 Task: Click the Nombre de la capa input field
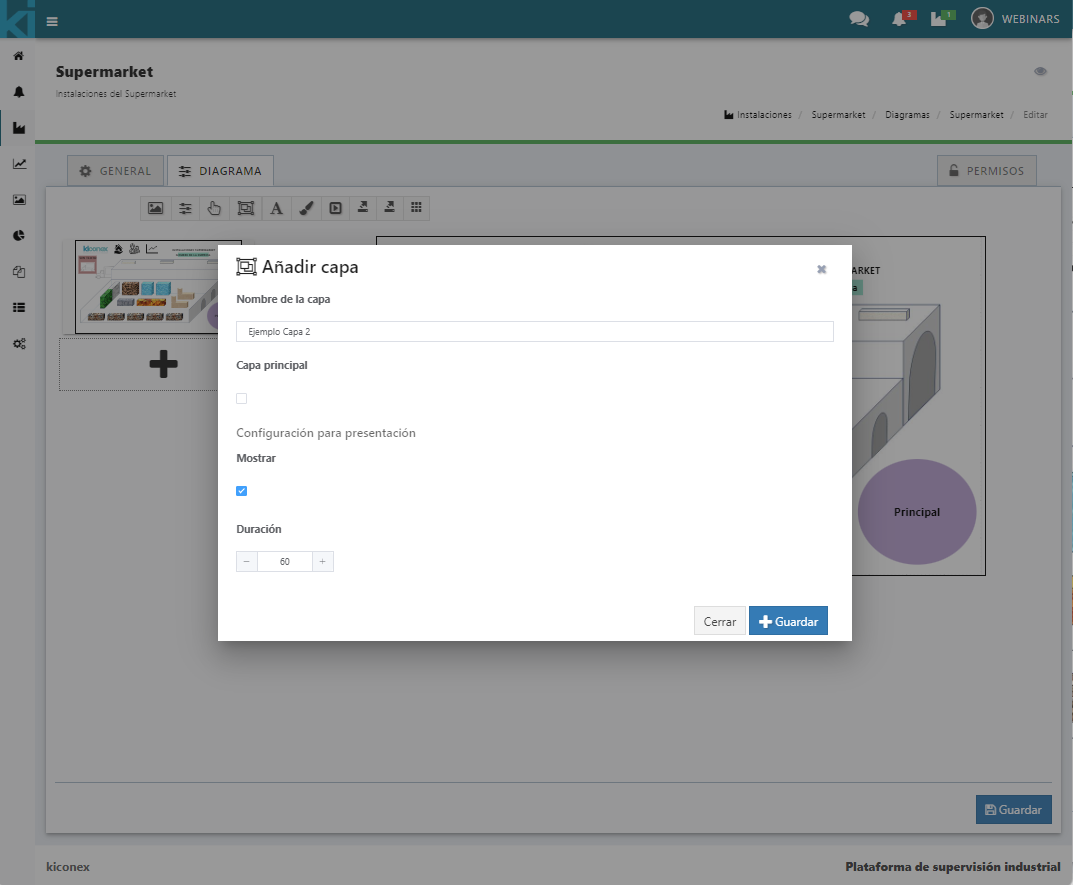(534, 331)
